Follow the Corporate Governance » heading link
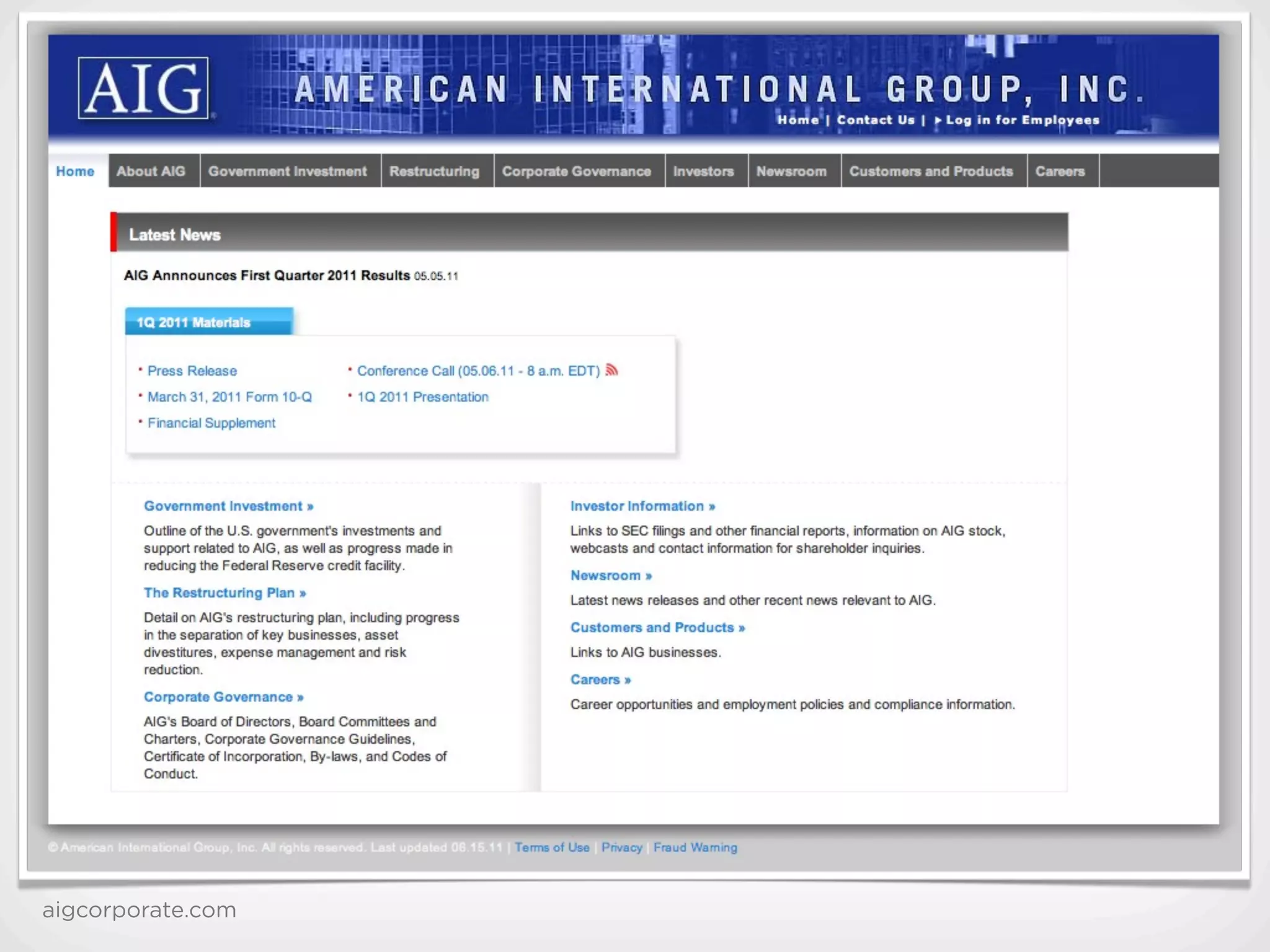The image size is (1270, 952). [224, 697]
